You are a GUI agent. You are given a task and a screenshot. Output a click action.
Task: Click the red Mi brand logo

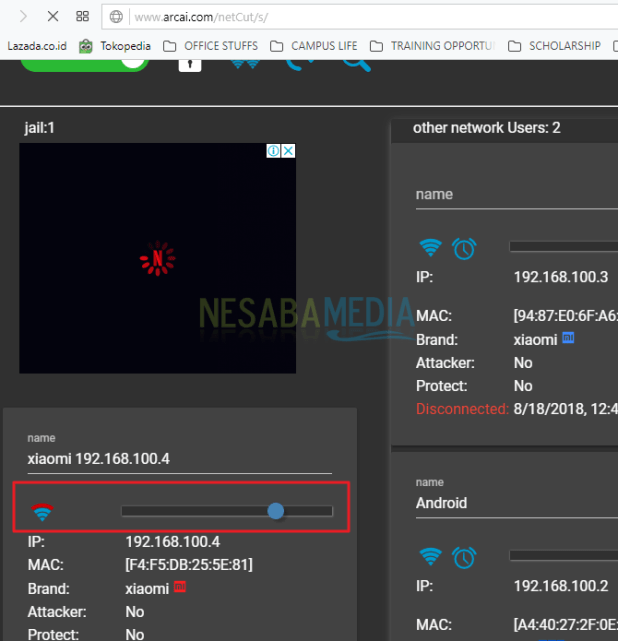(x=180, y=587)
